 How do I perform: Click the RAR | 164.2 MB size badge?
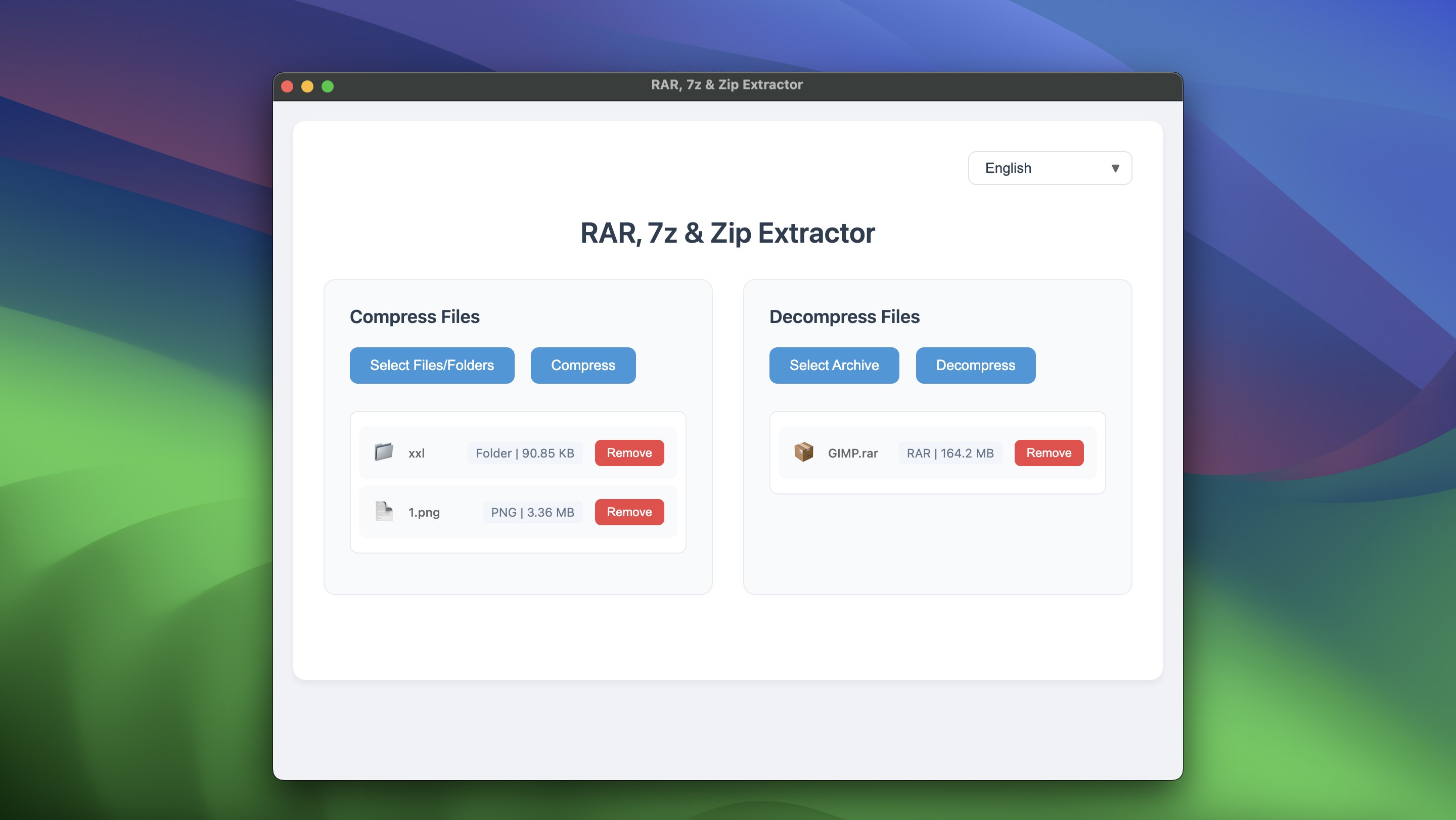[949, 453]
